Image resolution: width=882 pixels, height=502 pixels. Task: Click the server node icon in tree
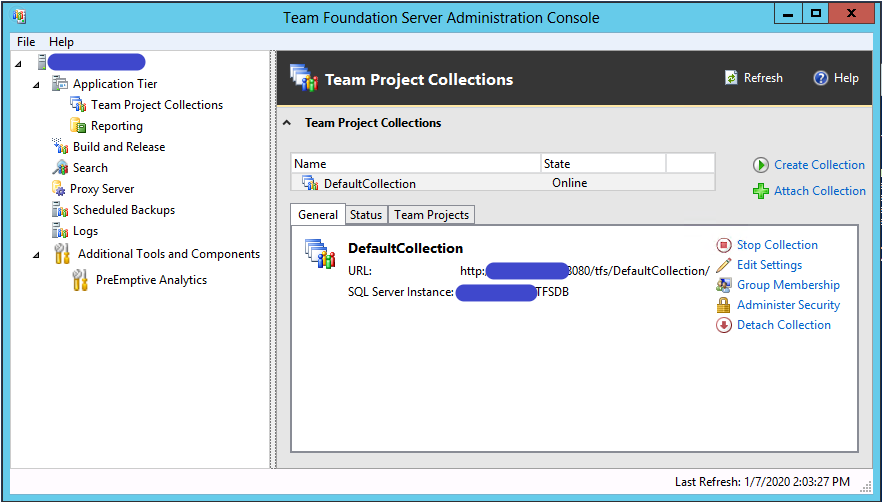pyautogui.click(x=42, y=62)
